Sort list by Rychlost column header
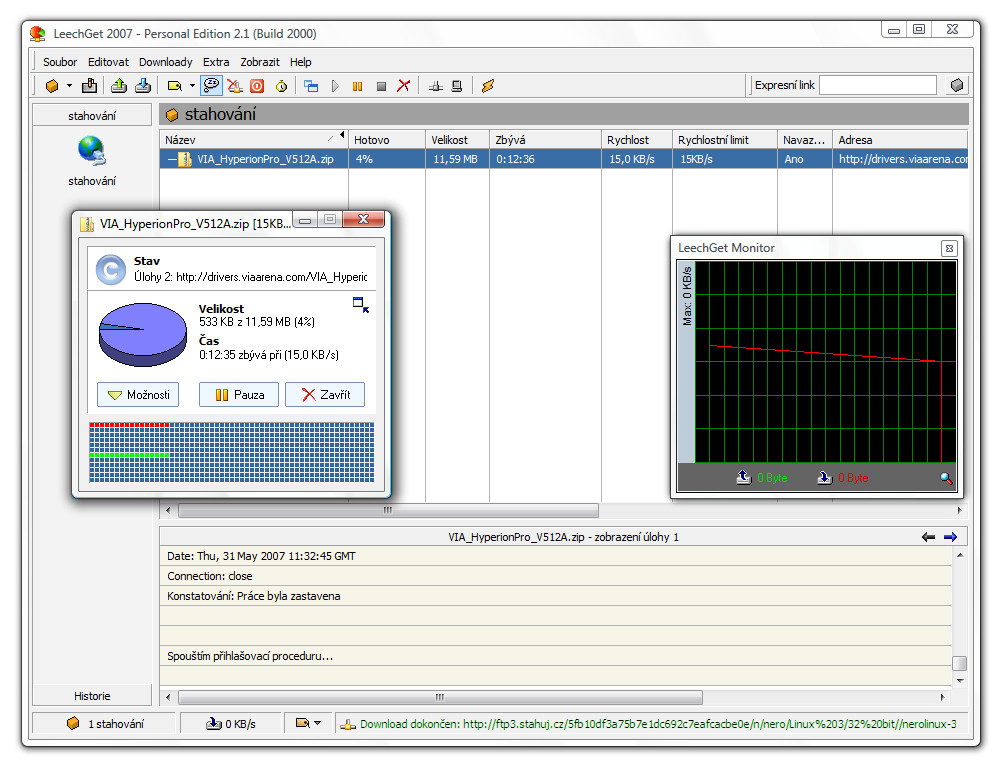Viewport: 1004px width, 765px height. point(637,140)
